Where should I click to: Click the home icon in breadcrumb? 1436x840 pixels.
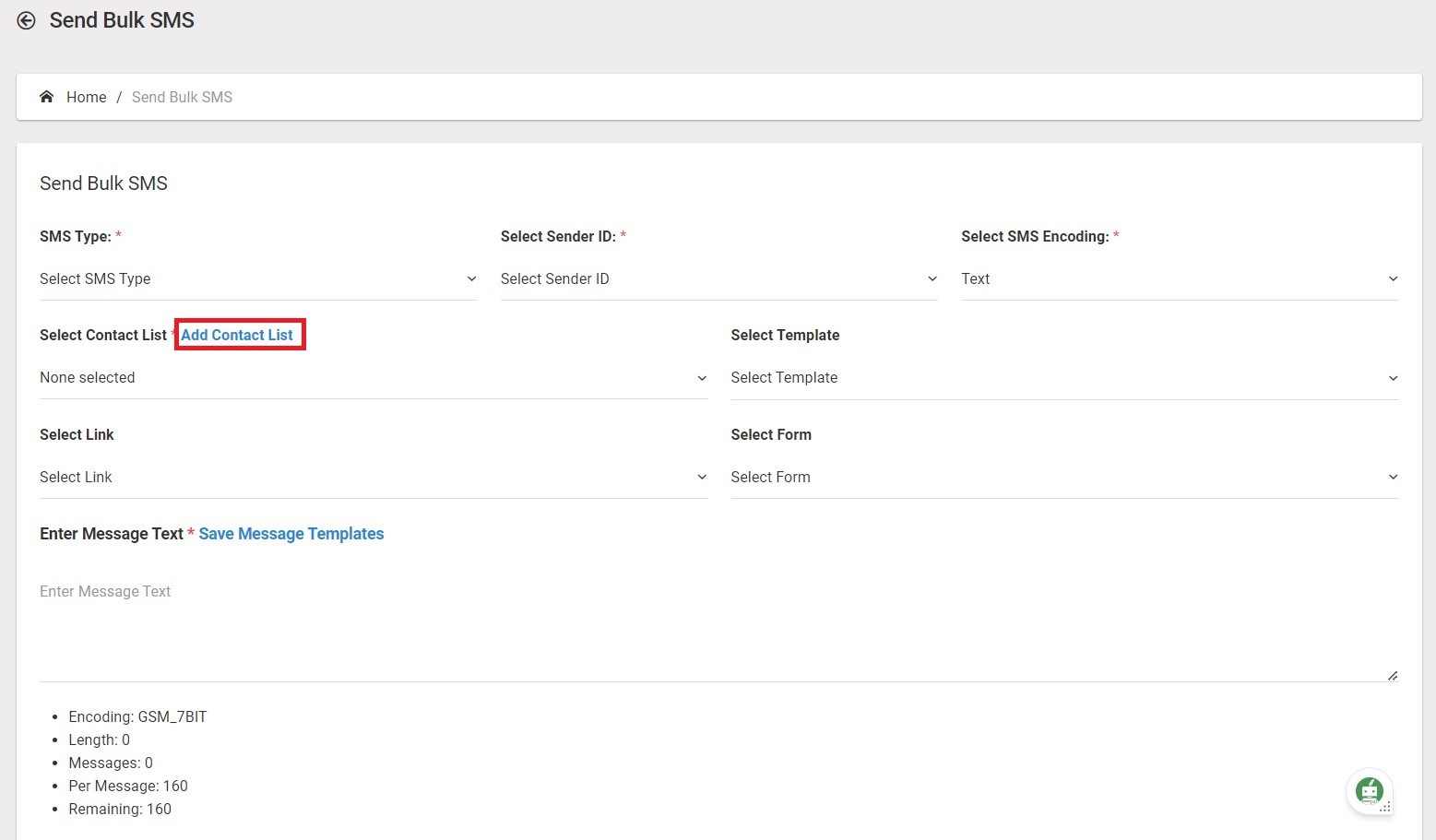(x=47, y=97)
